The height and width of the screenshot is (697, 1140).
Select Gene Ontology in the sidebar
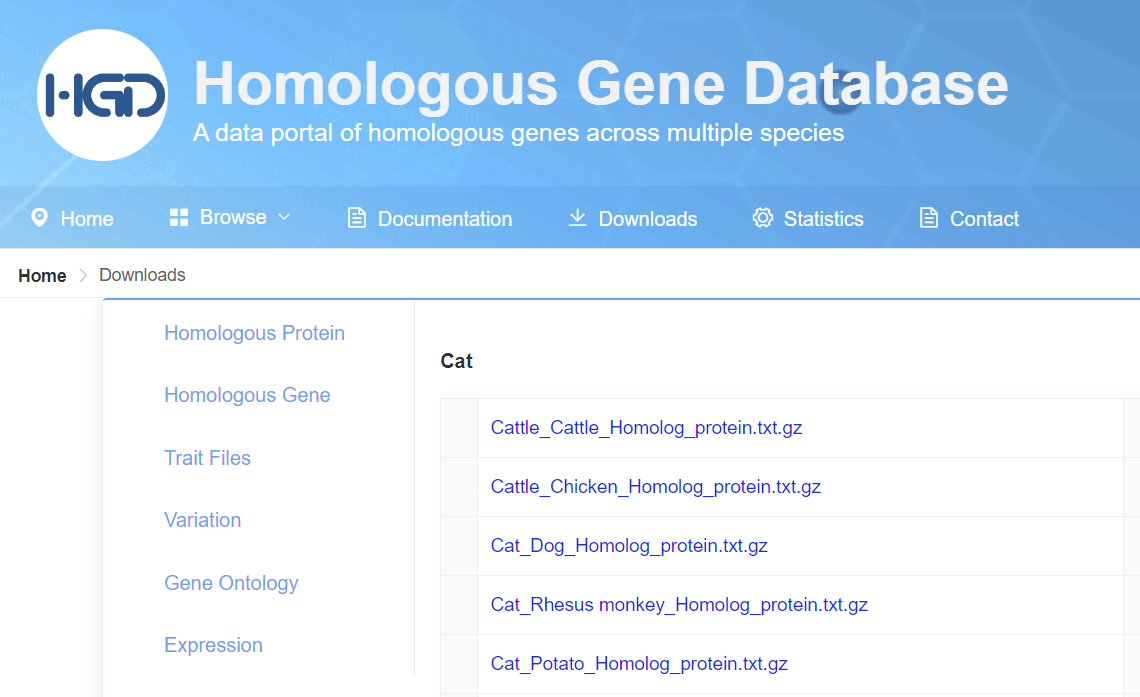point(231,583)
